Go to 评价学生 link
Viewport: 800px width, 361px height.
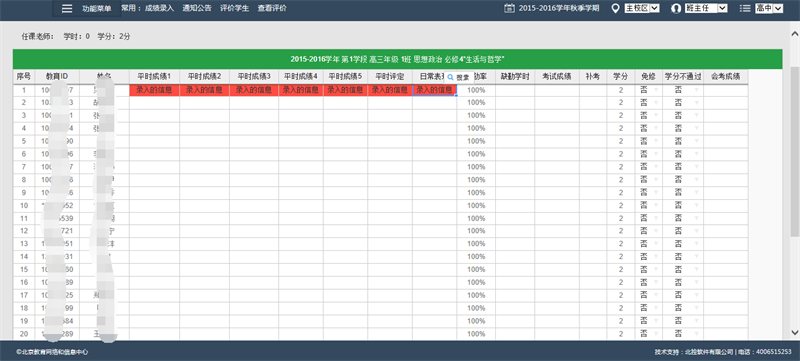pos(235,8)
